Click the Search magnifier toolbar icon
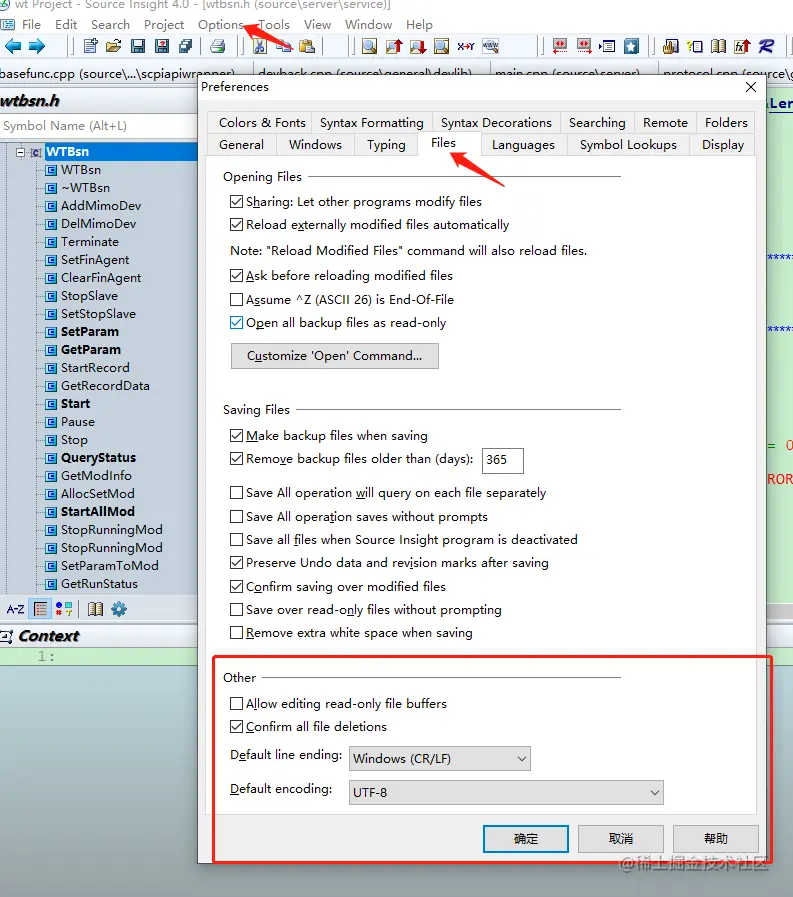 coord(370,46)
